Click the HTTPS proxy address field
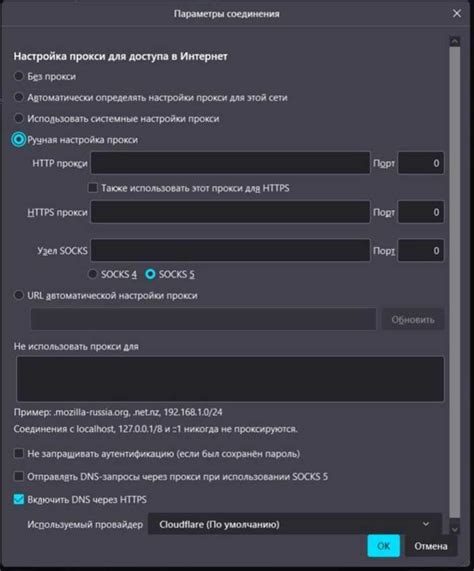 coord(230,212)
